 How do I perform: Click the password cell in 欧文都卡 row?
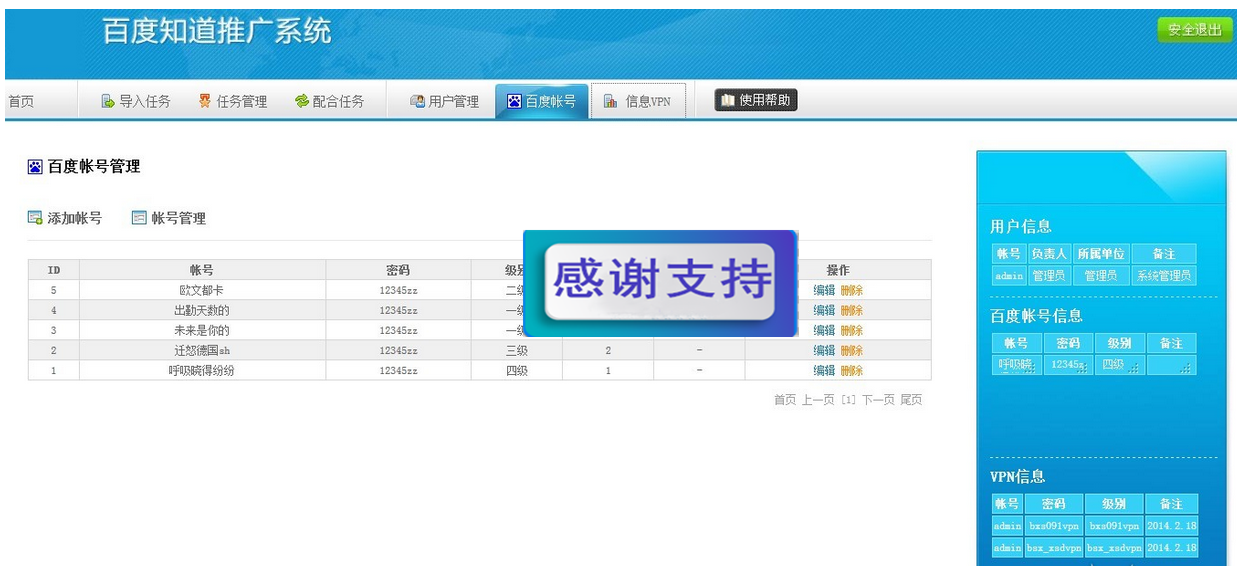pyautogui.click(x=398, y=290)
